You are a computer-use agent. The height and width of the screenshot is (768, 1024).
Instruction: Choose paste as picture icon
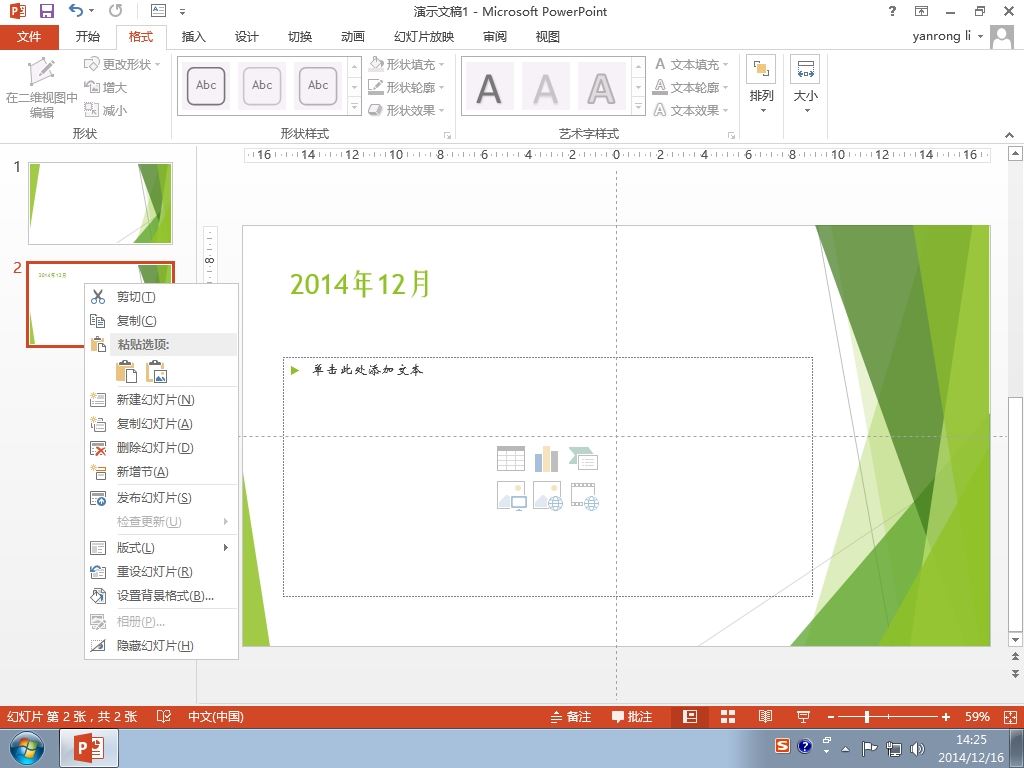pyautogui.click(x=156, y=372)
